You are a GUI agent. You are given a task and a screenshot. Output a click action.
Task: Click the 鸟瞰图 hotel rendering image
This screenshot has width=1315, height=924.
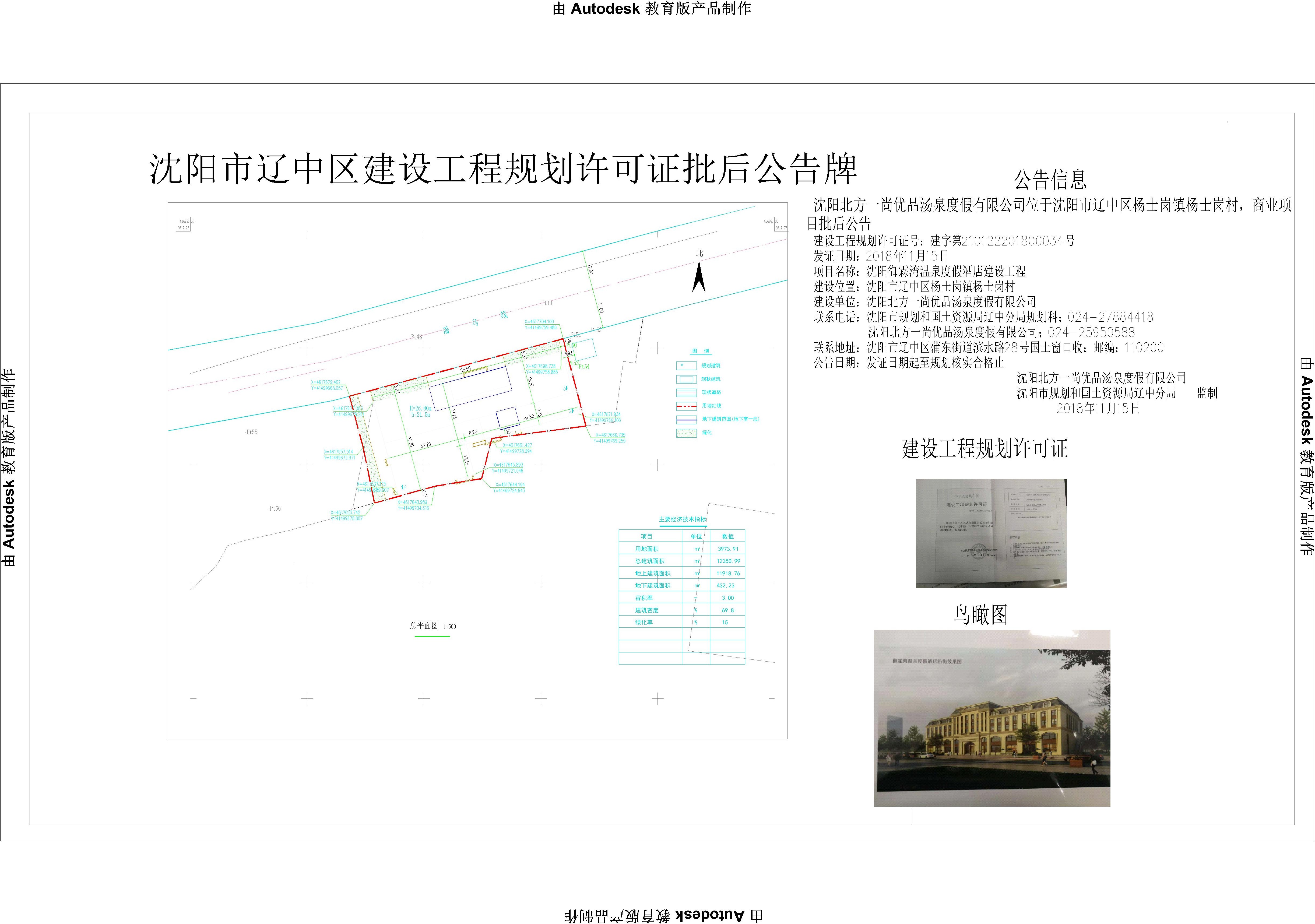point(991,718)
